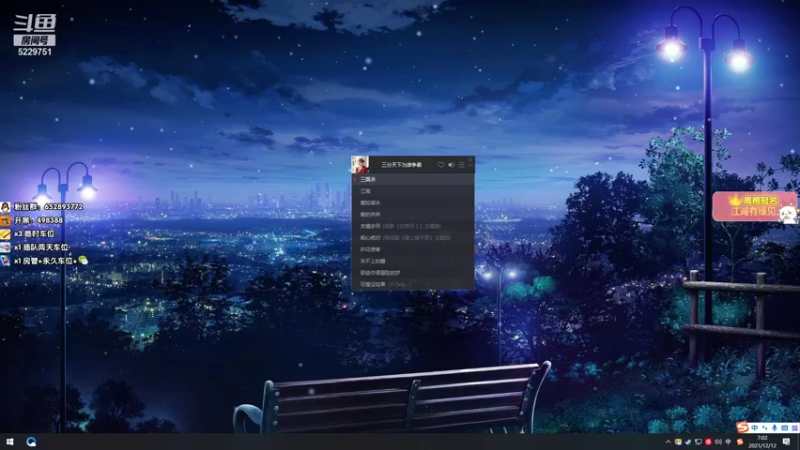800x450 pixels.
Task: Open the notification action center icon
Action: [786, 442]
